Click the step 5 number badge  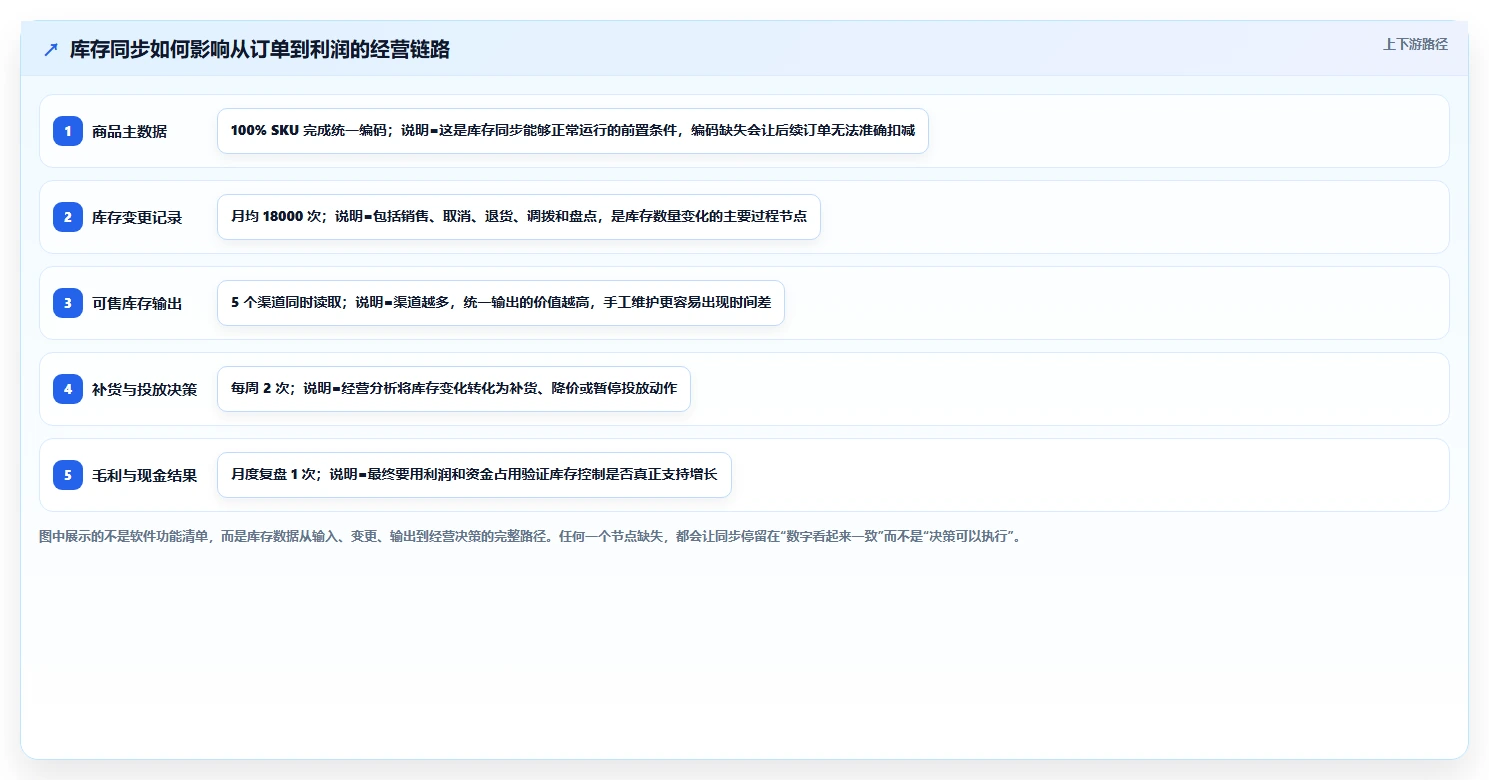coord(68,475)
